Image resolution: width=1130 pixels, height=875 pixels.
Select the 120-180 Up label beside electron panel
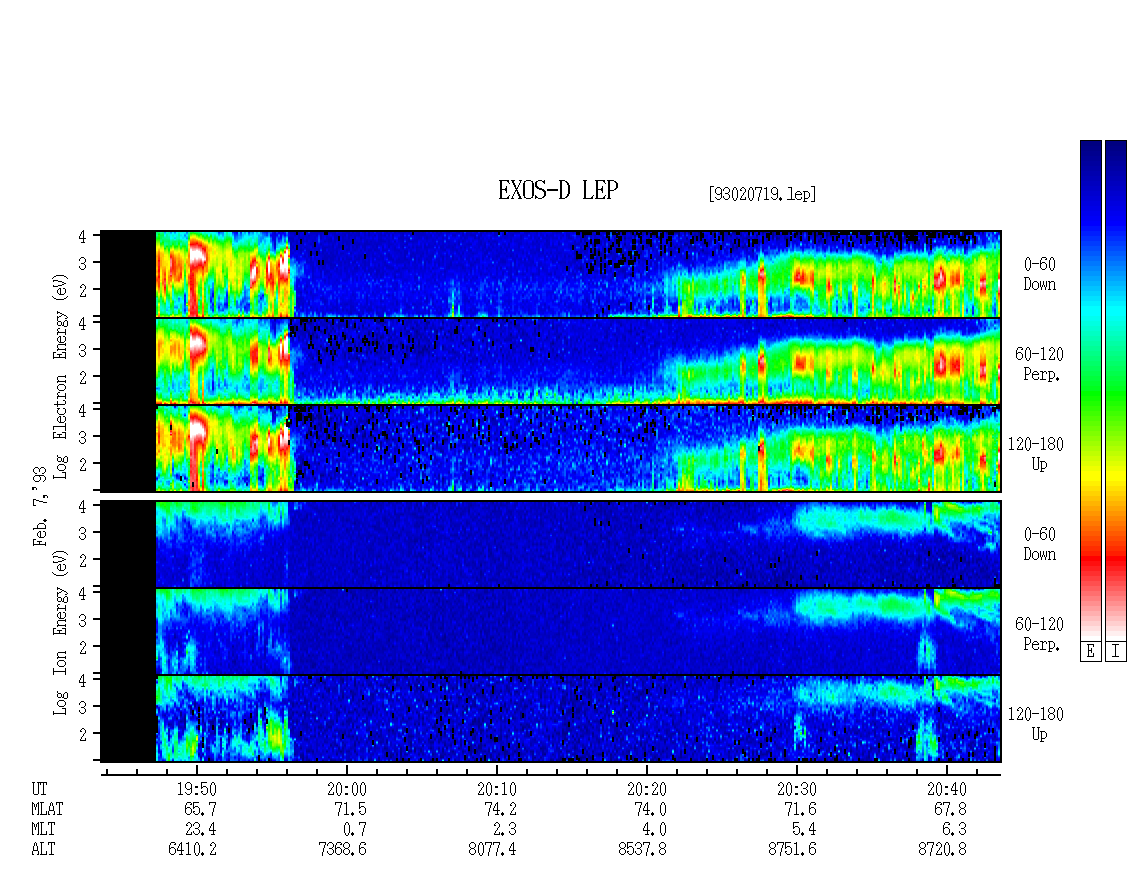pyautogui.click(x=1036, y=454)
